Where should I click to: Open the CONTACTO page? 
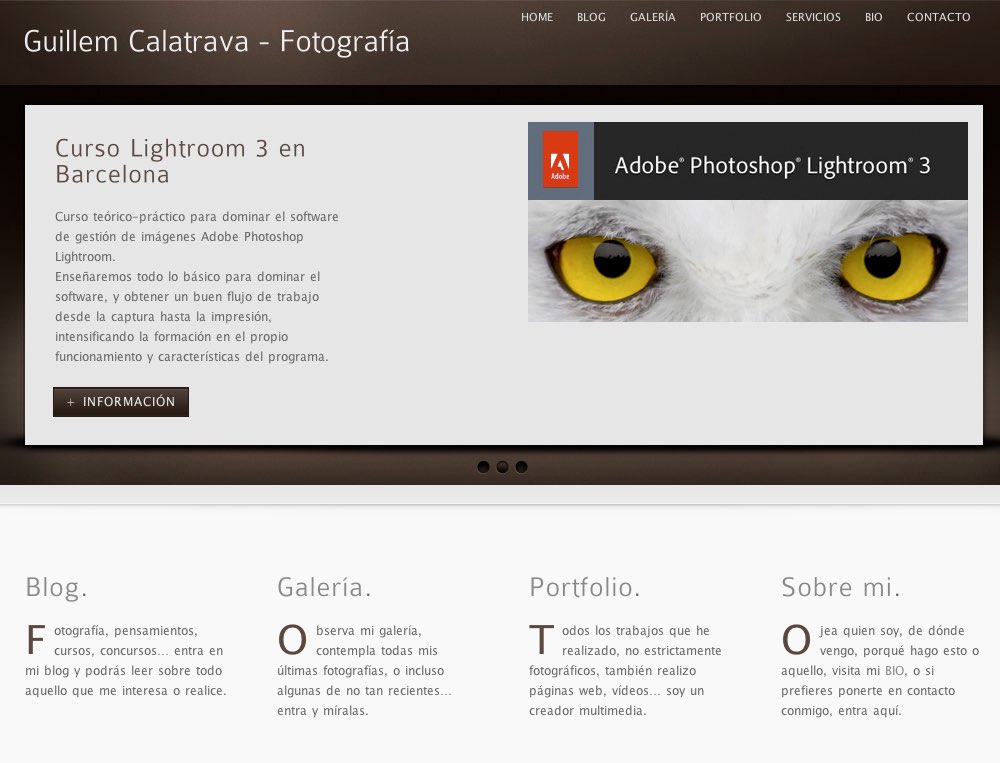939,17
